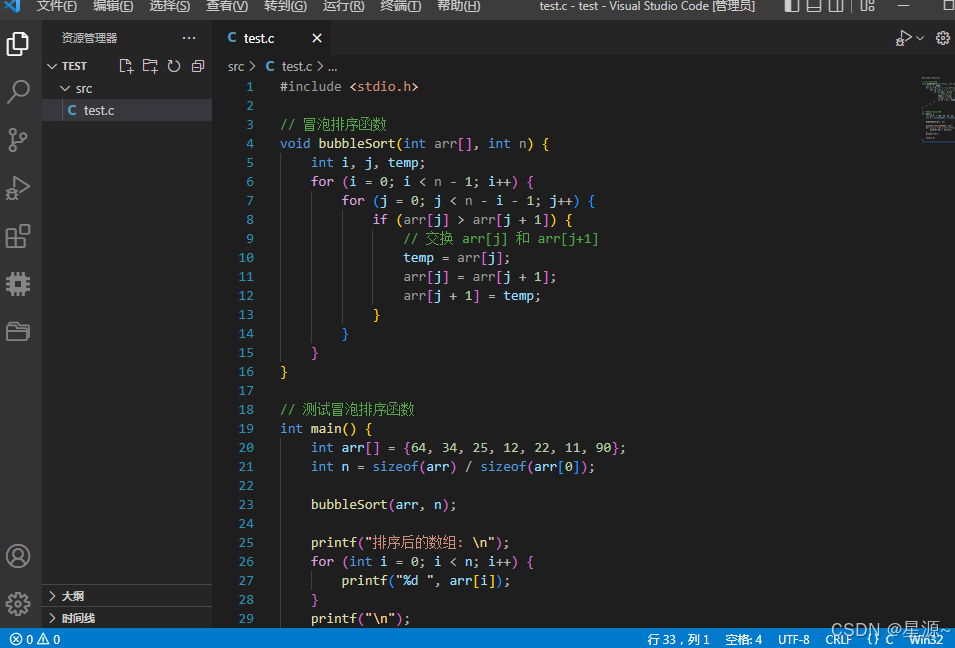This screenshot has height=648, width=955.
Task: Click the bubbleSort(arr, n) call line 23
Action: click(384, 504)
